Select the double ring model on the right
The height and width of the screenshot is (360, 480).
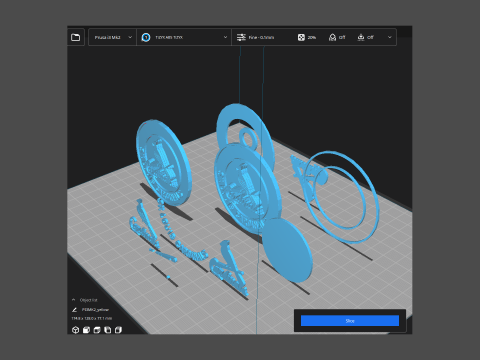[x=341, y=196]
